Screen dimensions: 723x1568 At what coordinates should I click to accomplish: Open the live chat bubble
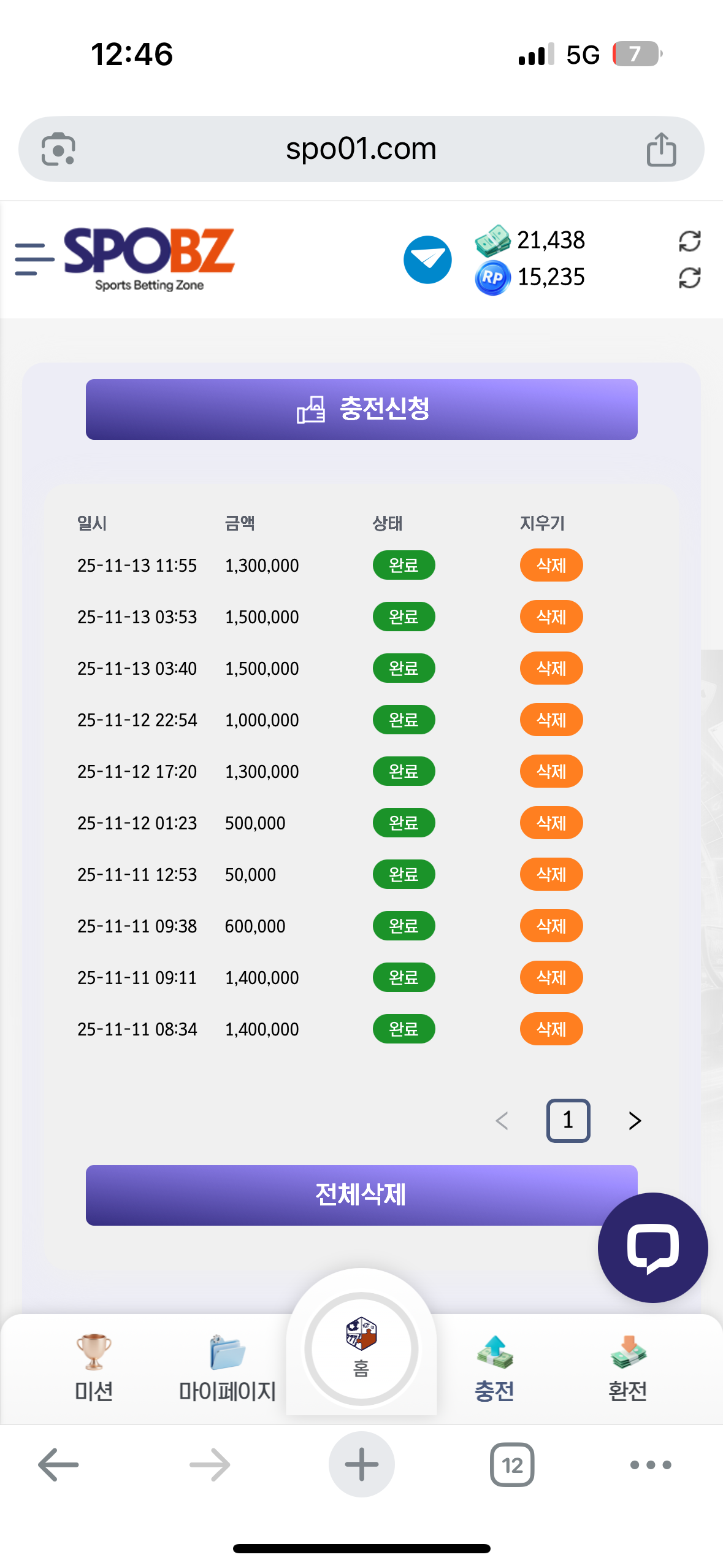coord(652,1247)
